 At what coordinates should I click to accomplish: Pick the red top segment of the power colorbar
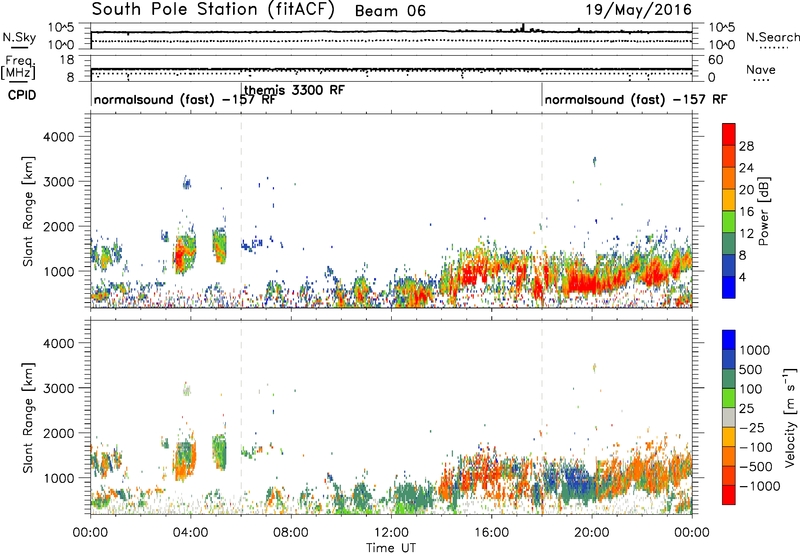coord(729,134)
